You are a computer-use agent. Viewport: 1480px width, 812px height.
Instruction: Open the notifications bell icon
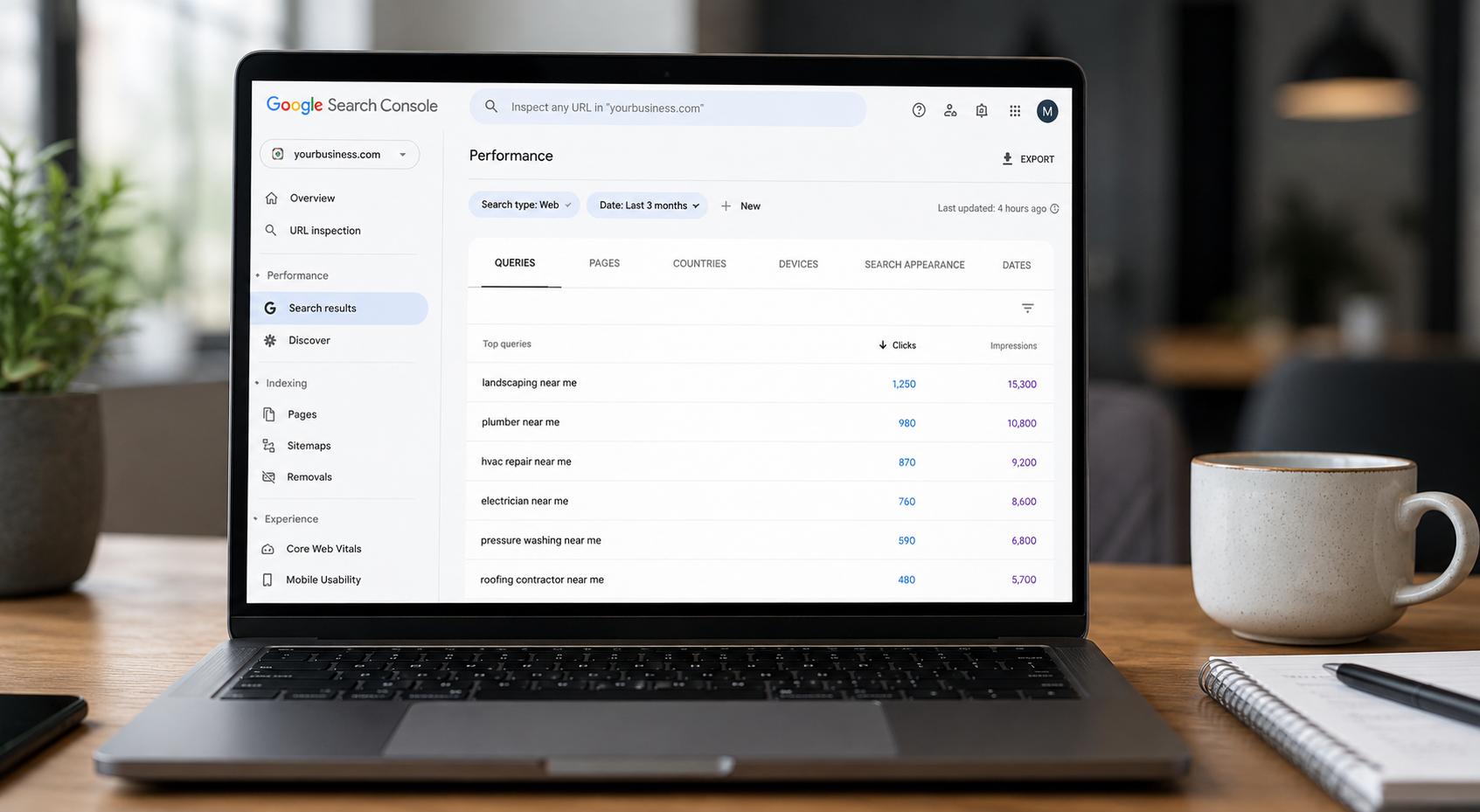pyautogui.click(x=982, y=110)
